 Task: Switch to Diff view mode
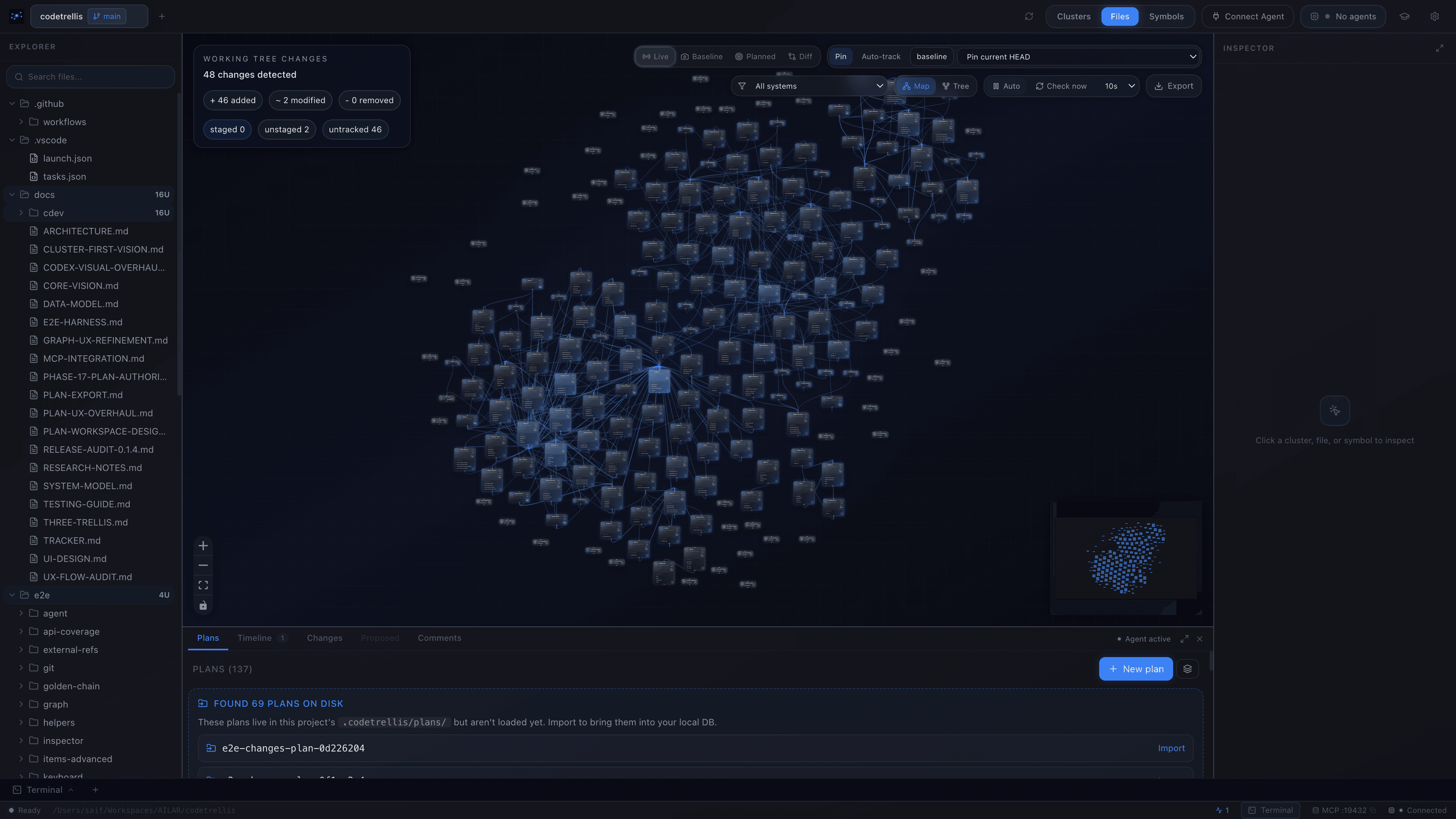[x=800, y=56]
